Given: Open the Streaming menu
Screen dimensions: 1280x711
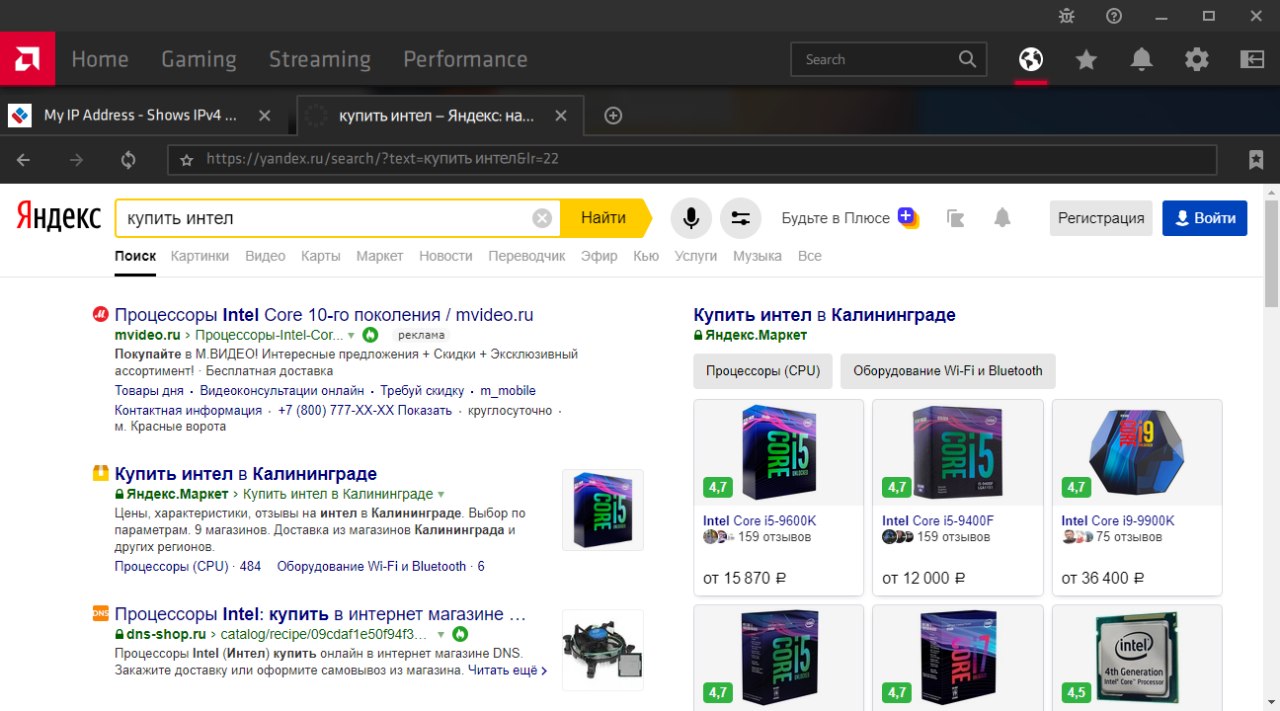Looking at the screenshot, I should pyautogui.click(x=320, y=59).
